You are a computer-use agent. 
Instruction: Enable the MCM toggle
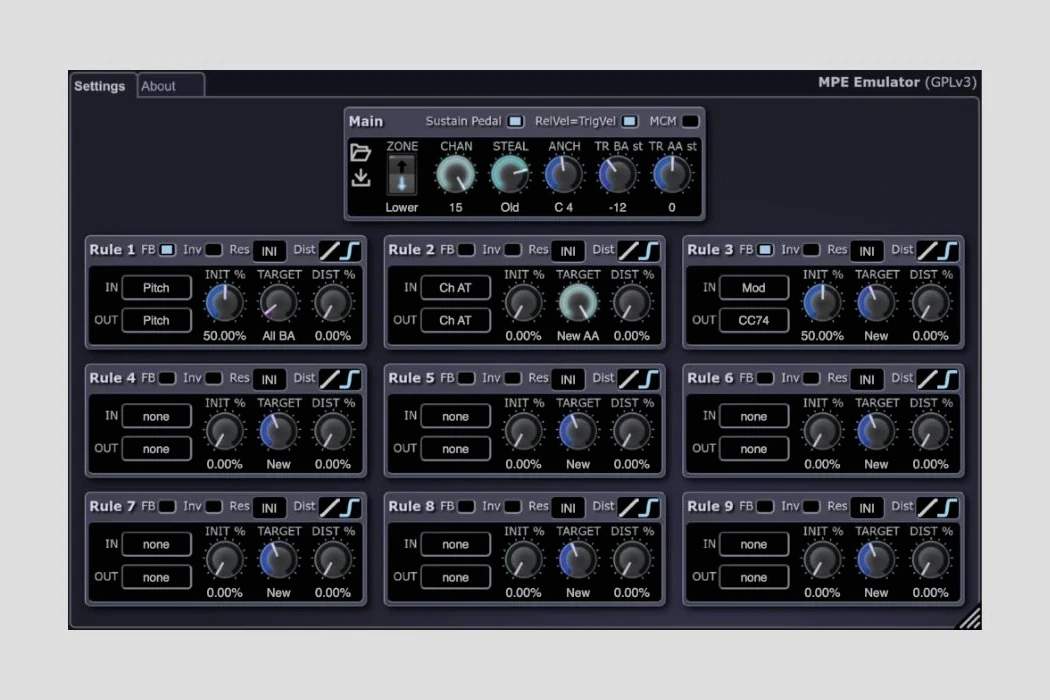690,120
